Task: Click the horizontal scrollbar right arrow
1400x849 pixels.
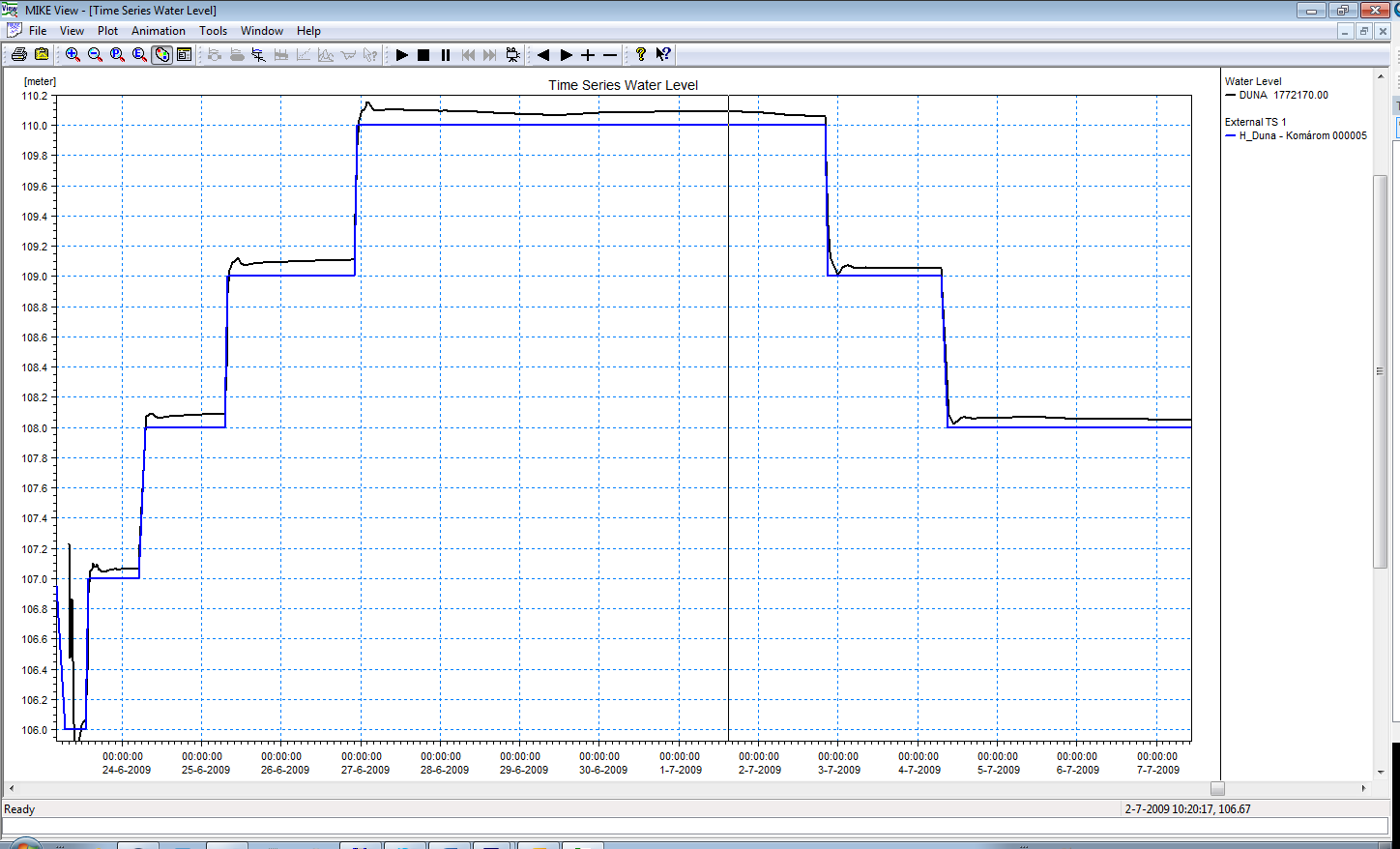Action: click(1363, 789)
